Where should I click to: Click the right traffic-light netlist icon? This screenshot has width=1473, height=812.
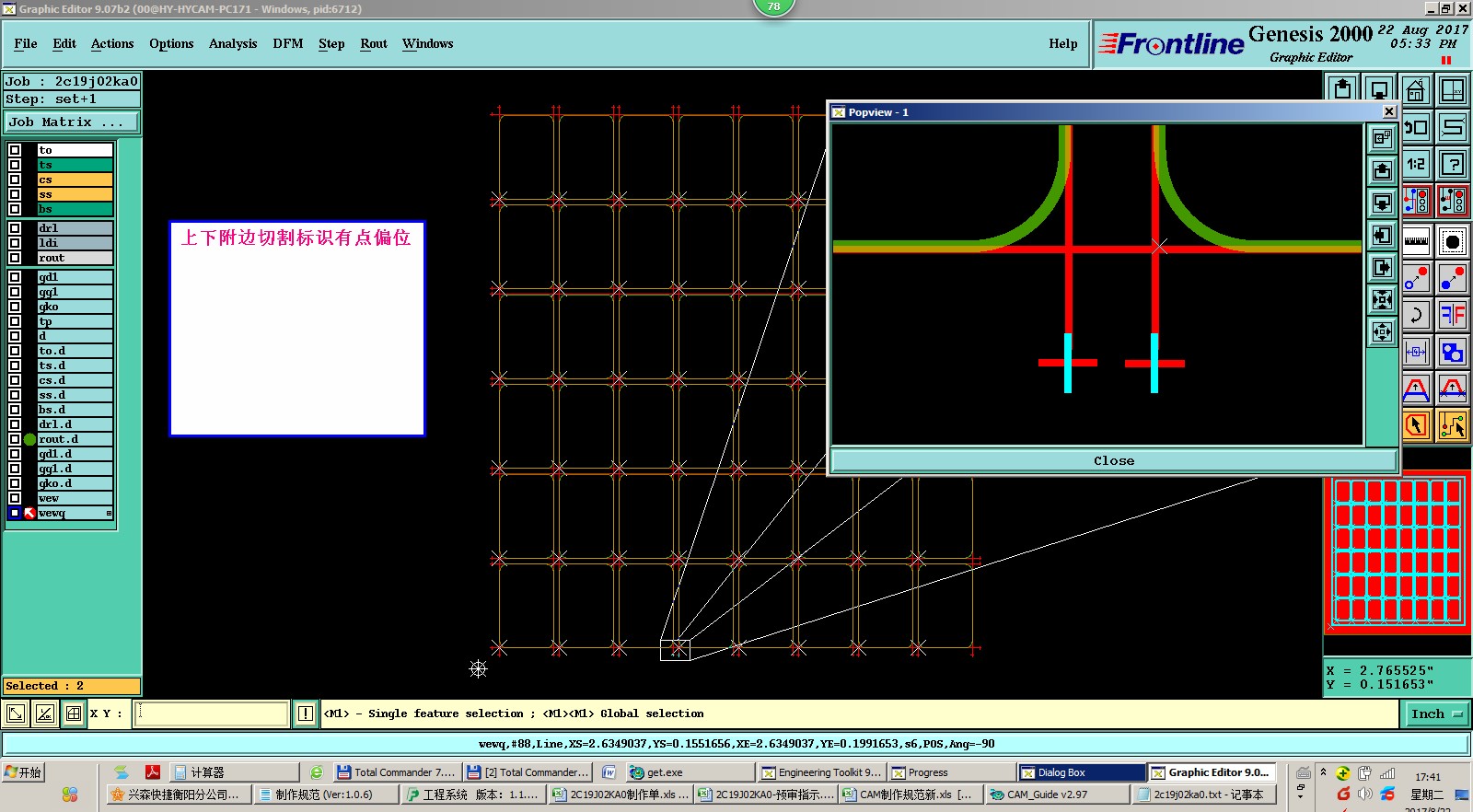(x=1453, y=201)
